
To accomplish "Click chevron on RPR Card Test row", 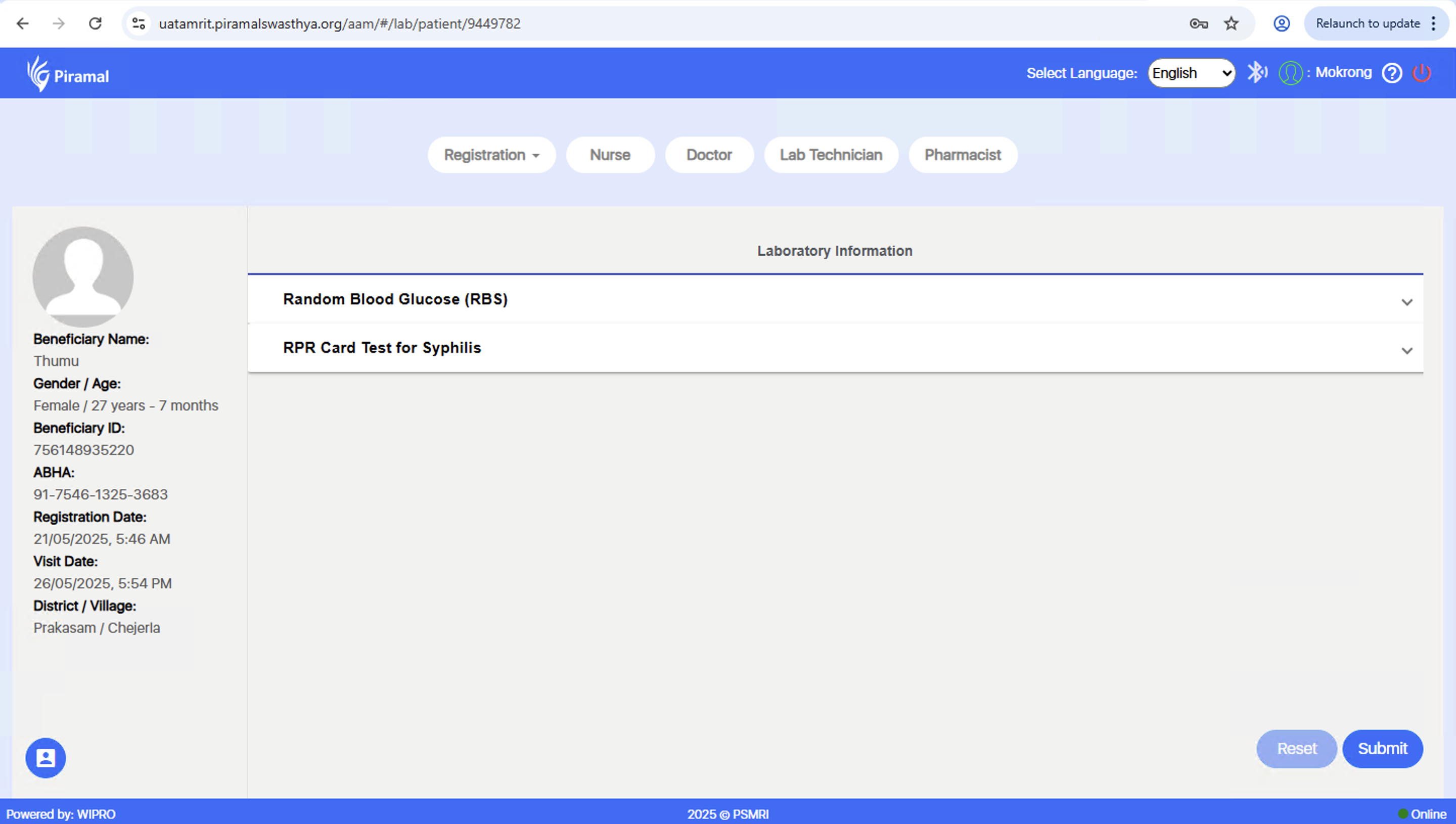I will pyautogui.click(x=1407, y=351).
